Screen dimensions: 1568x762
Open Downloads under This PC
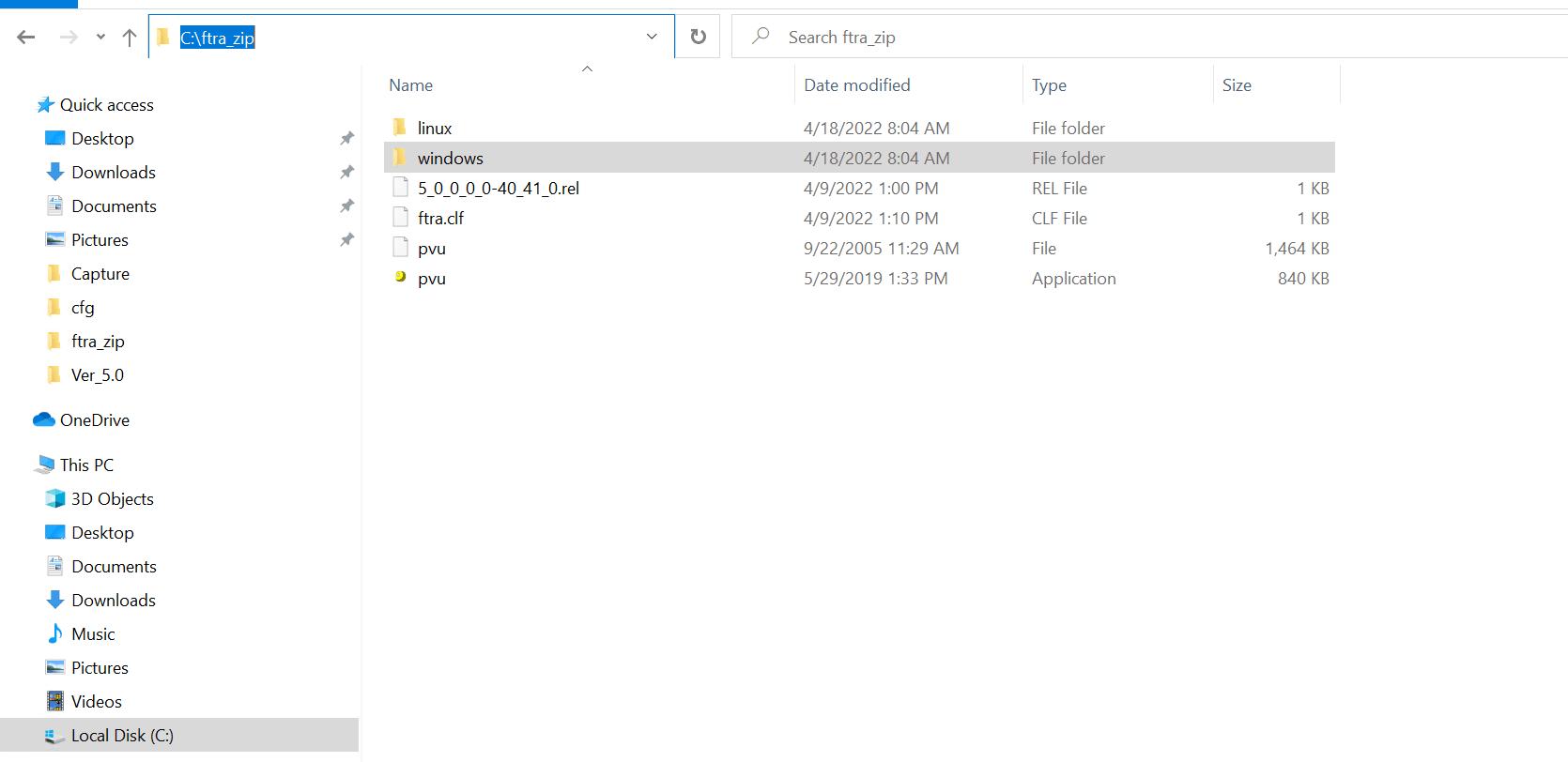click(x=114, y=601)
